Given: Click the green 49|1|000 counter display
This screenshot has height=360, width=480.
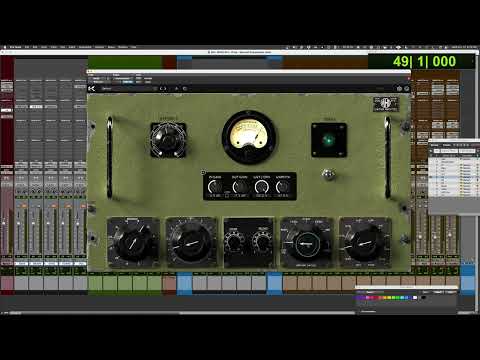Looking at the screenshot, I should [424, 62].
